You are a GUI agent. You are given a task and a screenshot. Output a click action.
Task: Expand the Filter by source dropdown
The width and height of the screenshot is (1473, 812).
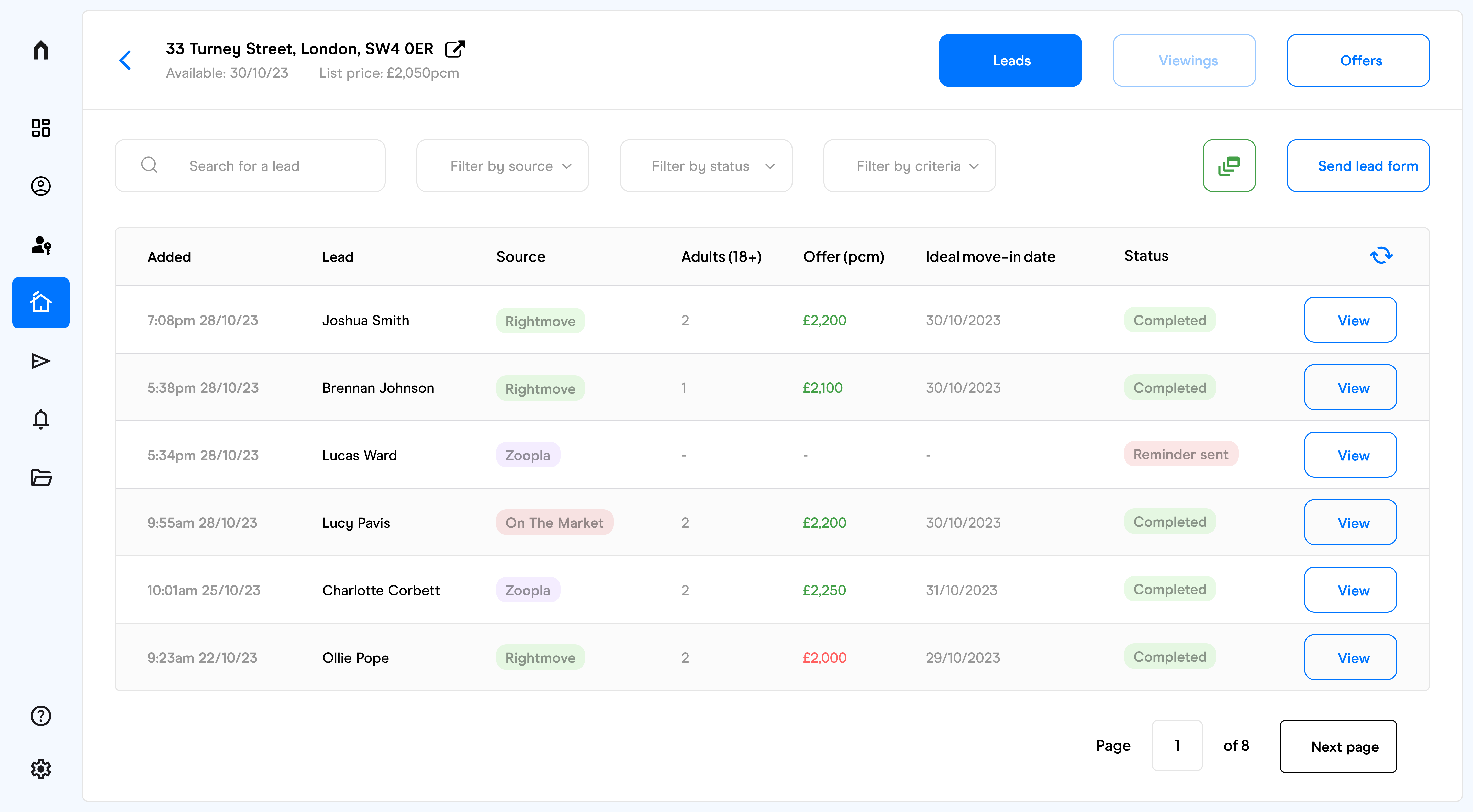(503, 166)
